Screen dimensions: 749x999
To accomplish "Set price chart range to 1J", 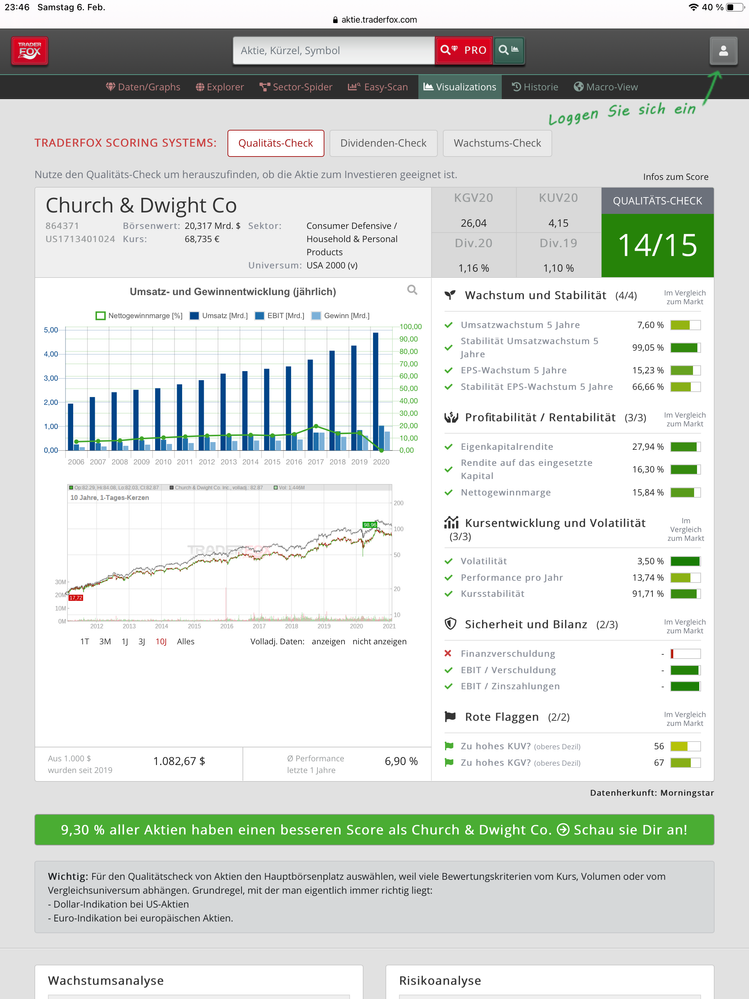I will pyautogui.click(x=125, y=642).
